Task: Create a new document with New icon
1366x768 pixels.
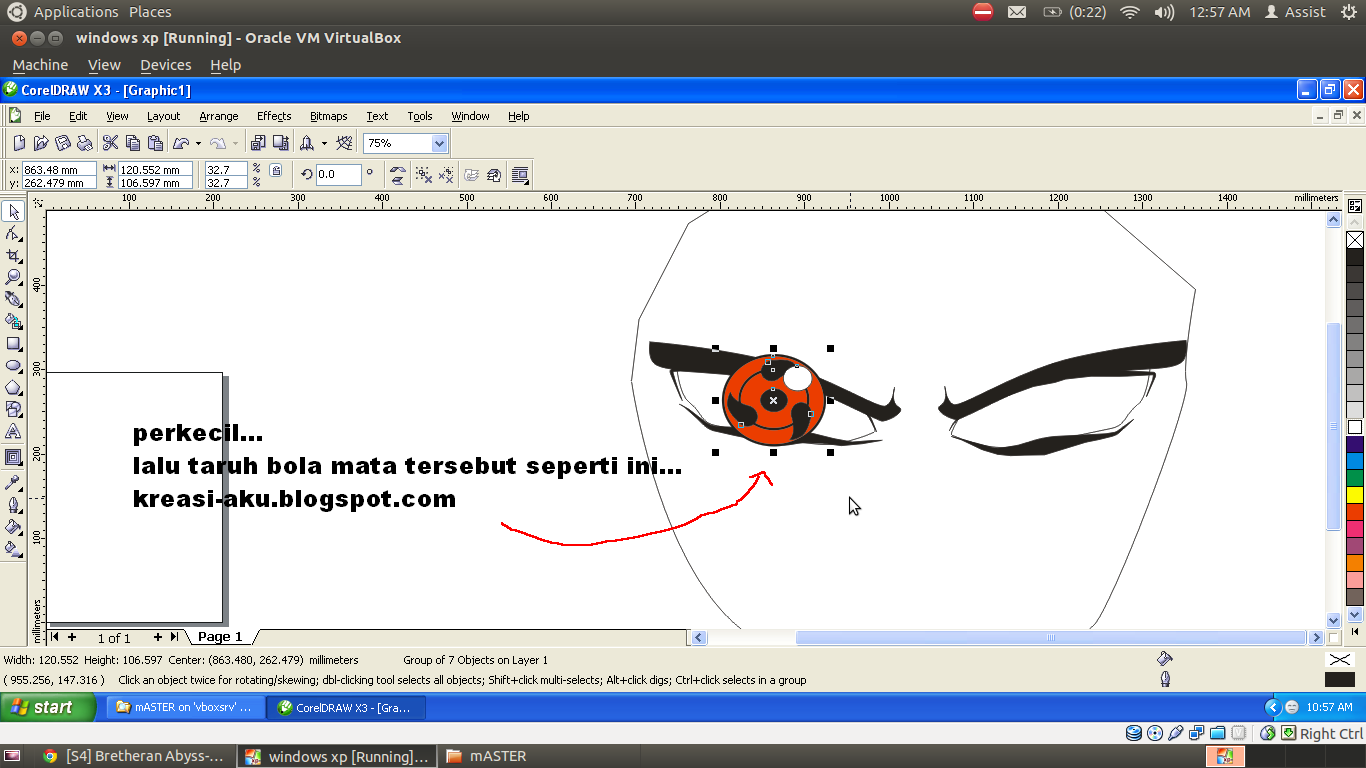Action: pyautogui.click(x=19, y=143)
